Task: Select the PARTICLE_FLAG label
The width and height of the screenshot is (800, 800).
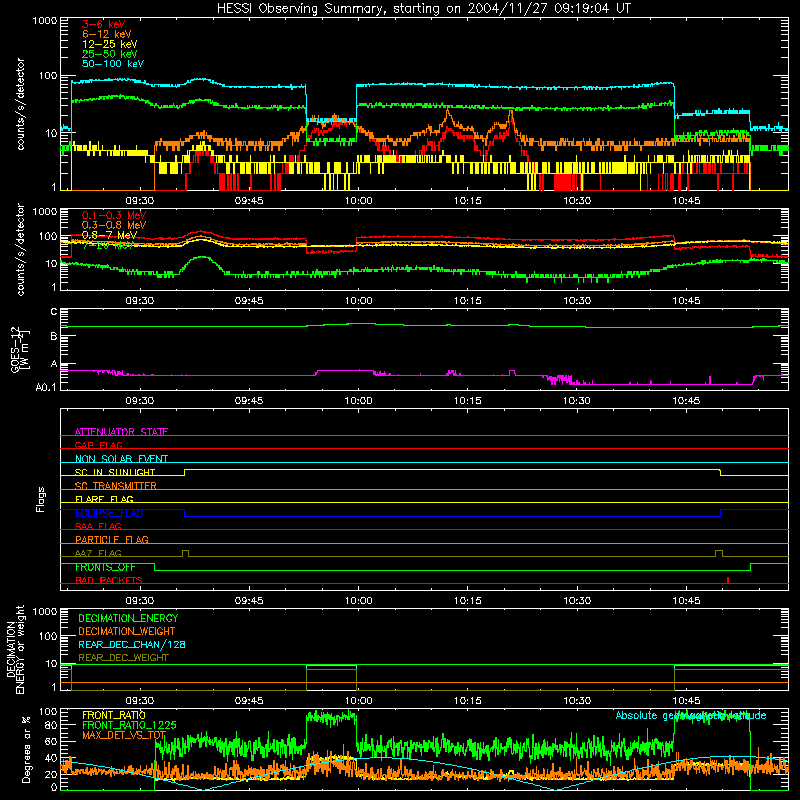Action: coord(112,539)
